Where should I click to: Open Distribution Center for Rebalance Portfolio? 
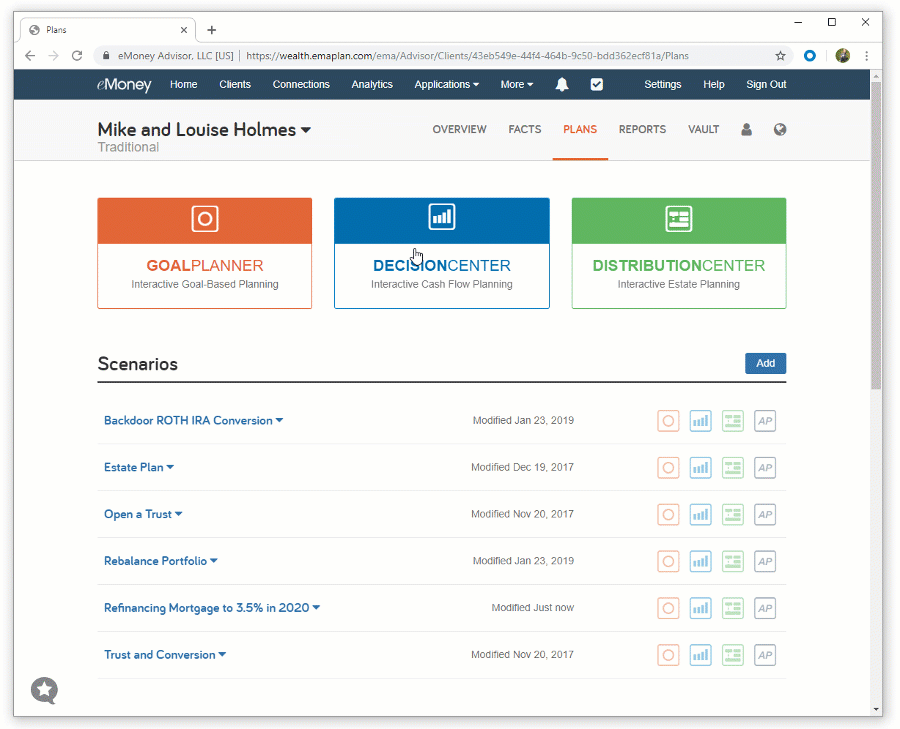pyautogui.click(x=733, y=561)
